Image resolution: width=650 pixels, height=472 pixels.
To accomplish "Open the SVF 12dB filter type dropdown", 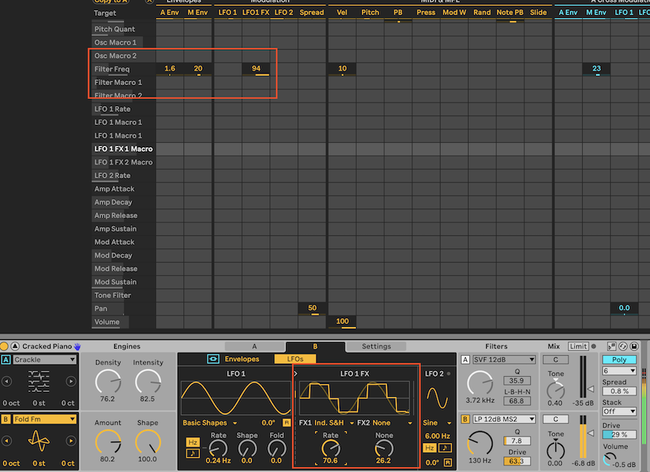I will (x=504, y=360).
